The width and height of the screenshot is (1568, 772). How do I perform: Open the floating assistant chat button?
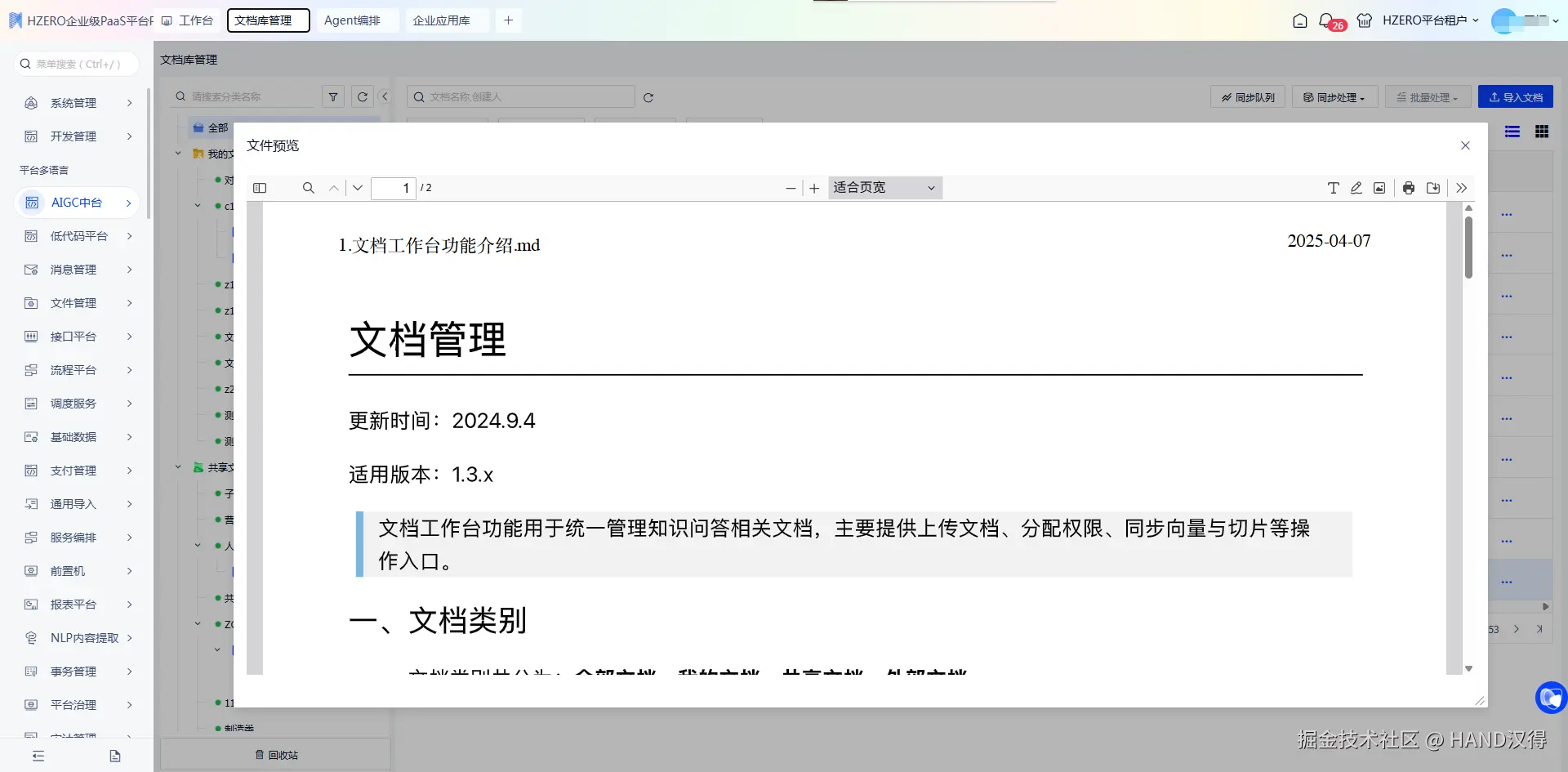pyautogui.click(x=1551, y=698)
